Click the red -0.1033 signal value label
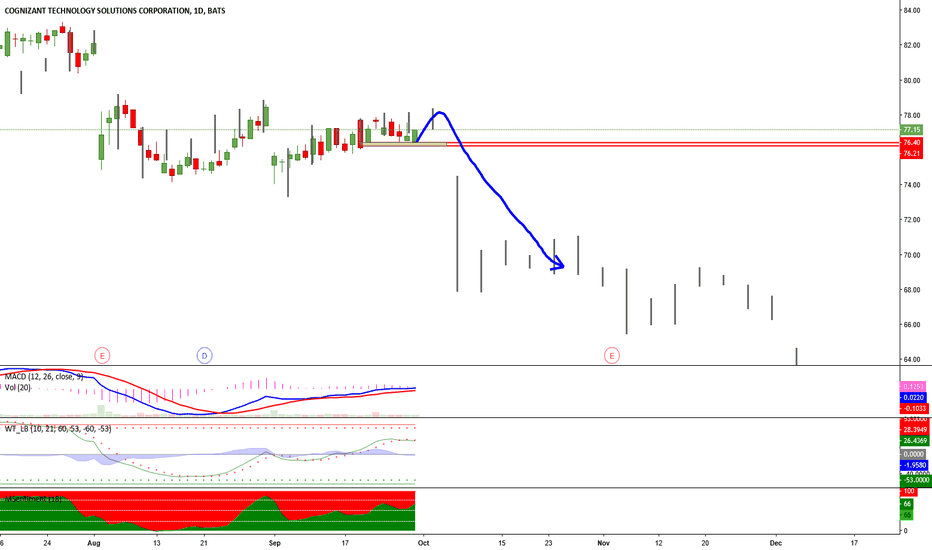The width and height of the screenshot is (932, 550). click(x=914, y=408)
